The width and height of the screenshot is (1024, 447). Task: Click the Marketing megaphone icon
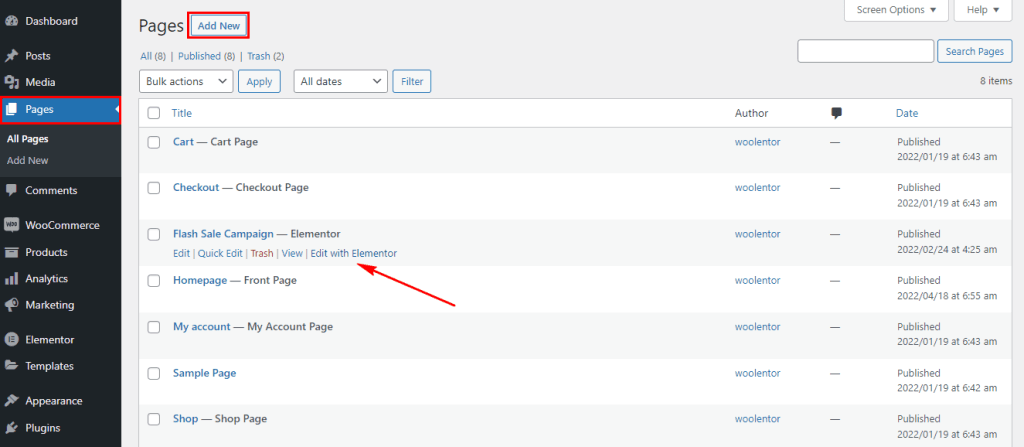[x=12, y=305]
